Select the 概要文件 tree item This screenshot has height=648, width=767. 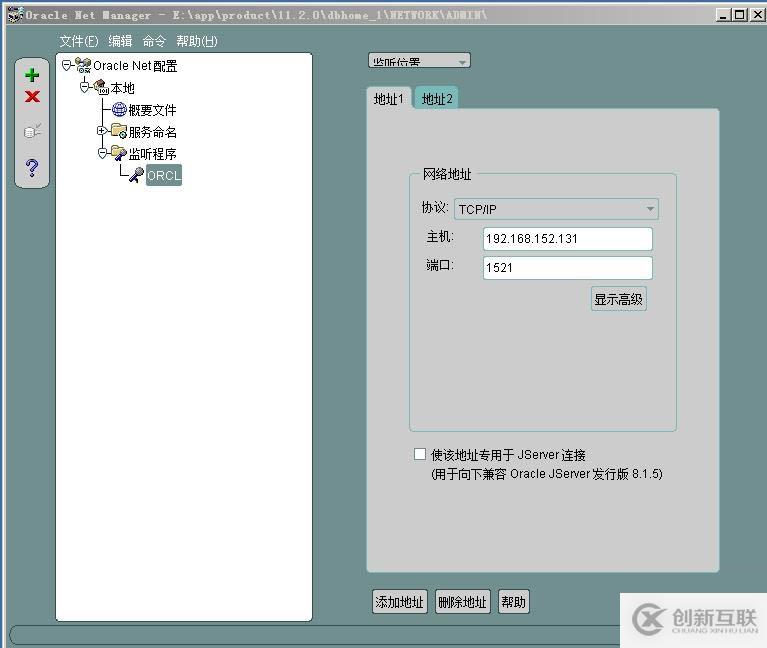tap(152, 110)
